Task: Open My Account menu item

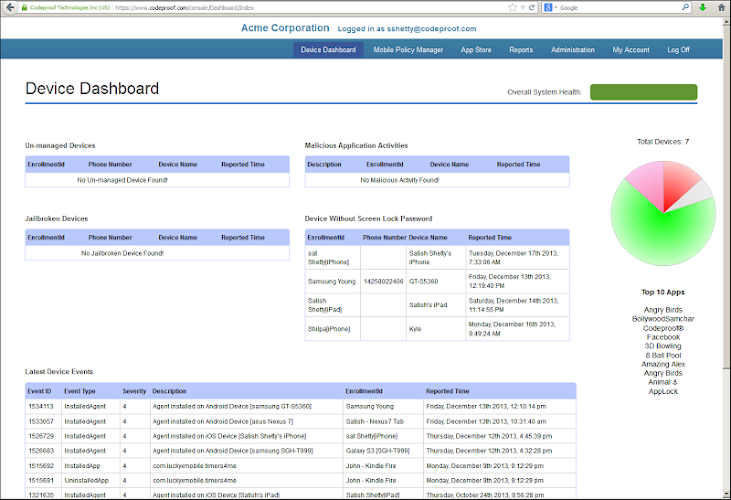Action: point(631,49)
